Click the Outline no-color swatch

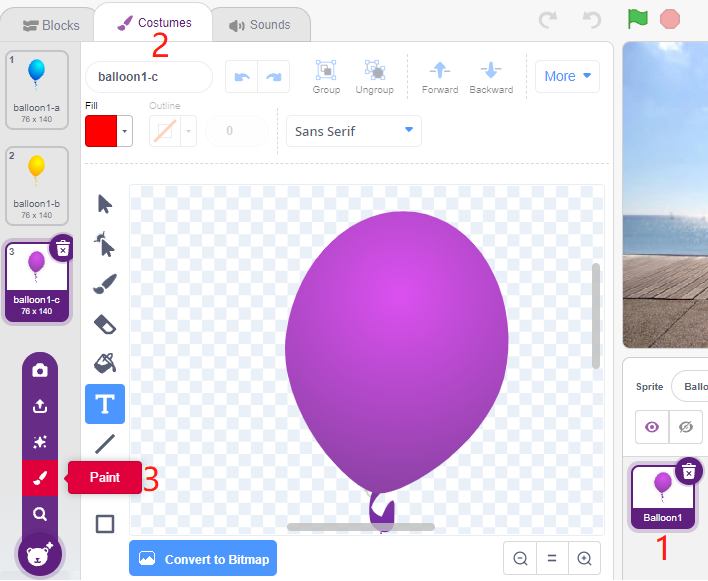pyautogui.click(x=165, y=131)
